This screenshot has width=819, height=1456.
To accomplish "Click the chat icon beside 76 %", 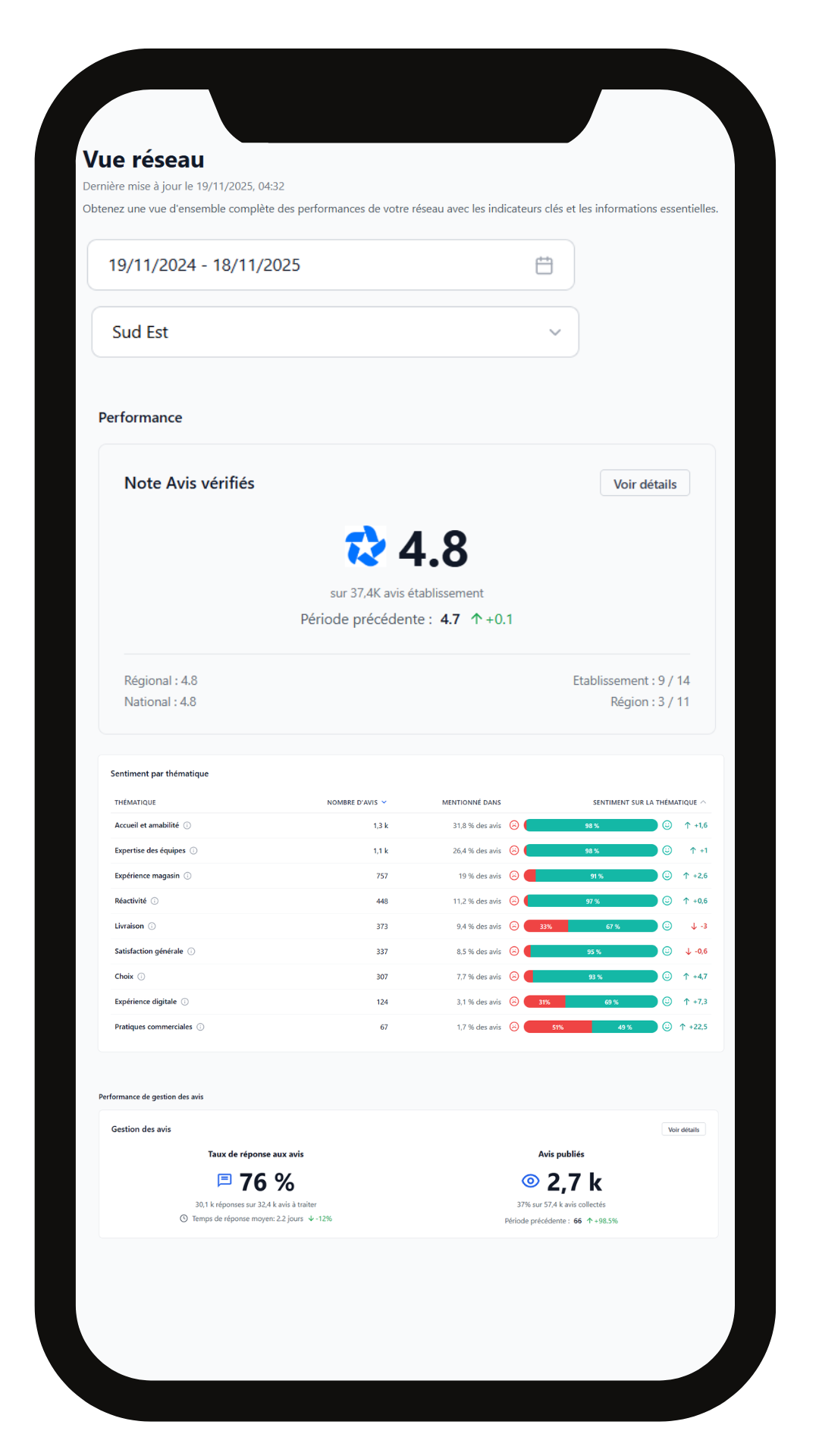I will point(224,1181).
